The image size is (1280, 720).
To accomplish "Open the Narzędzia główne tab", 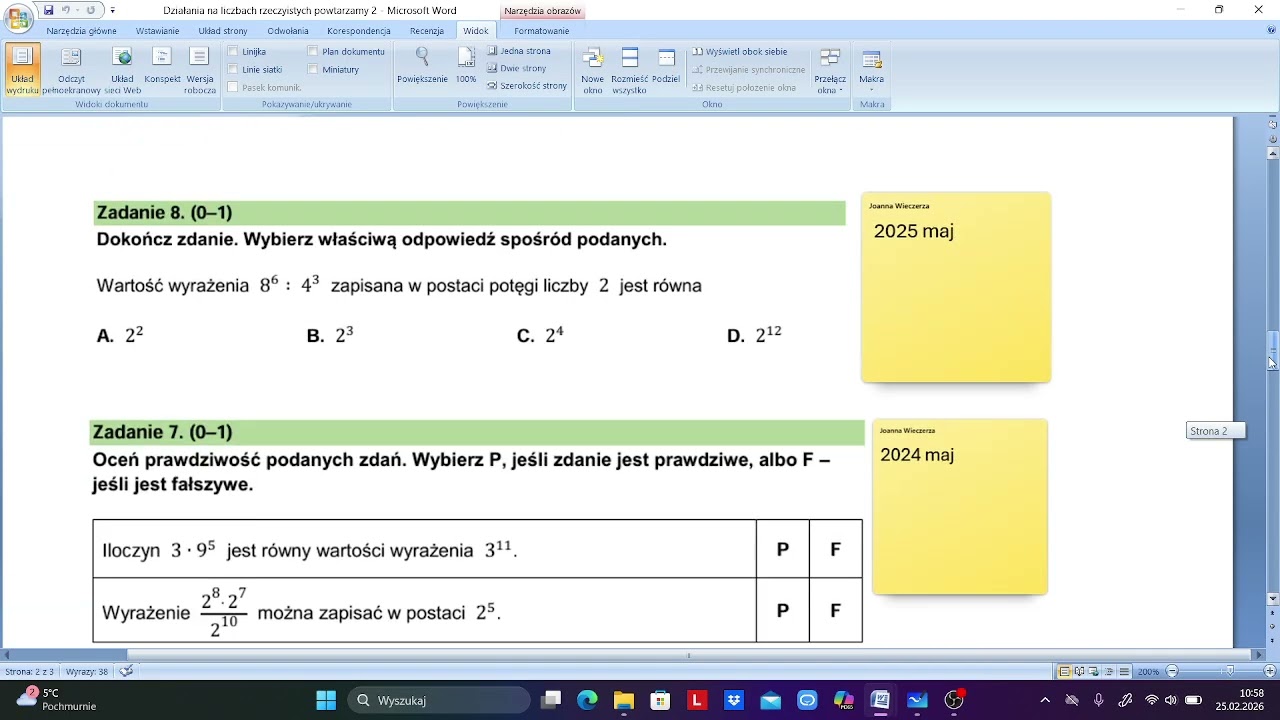I will [x=82, y=31].
